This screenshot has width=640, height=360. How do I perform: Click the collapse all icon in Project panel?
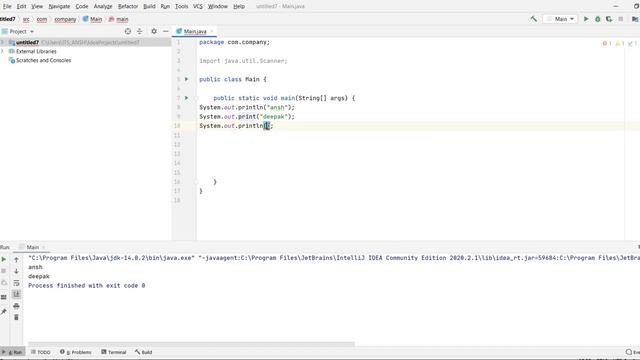pyautogui.click(x=140, y=31)
